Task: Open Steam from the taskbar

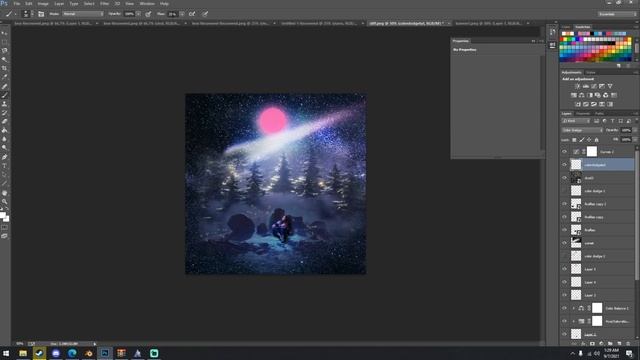Action: [39, 353]
